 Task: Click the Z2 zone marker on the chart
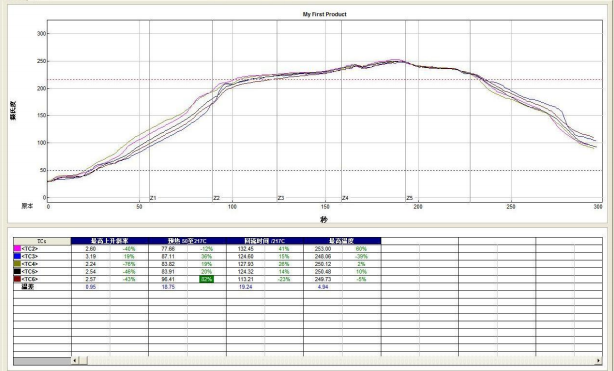[x=217, y=198]
